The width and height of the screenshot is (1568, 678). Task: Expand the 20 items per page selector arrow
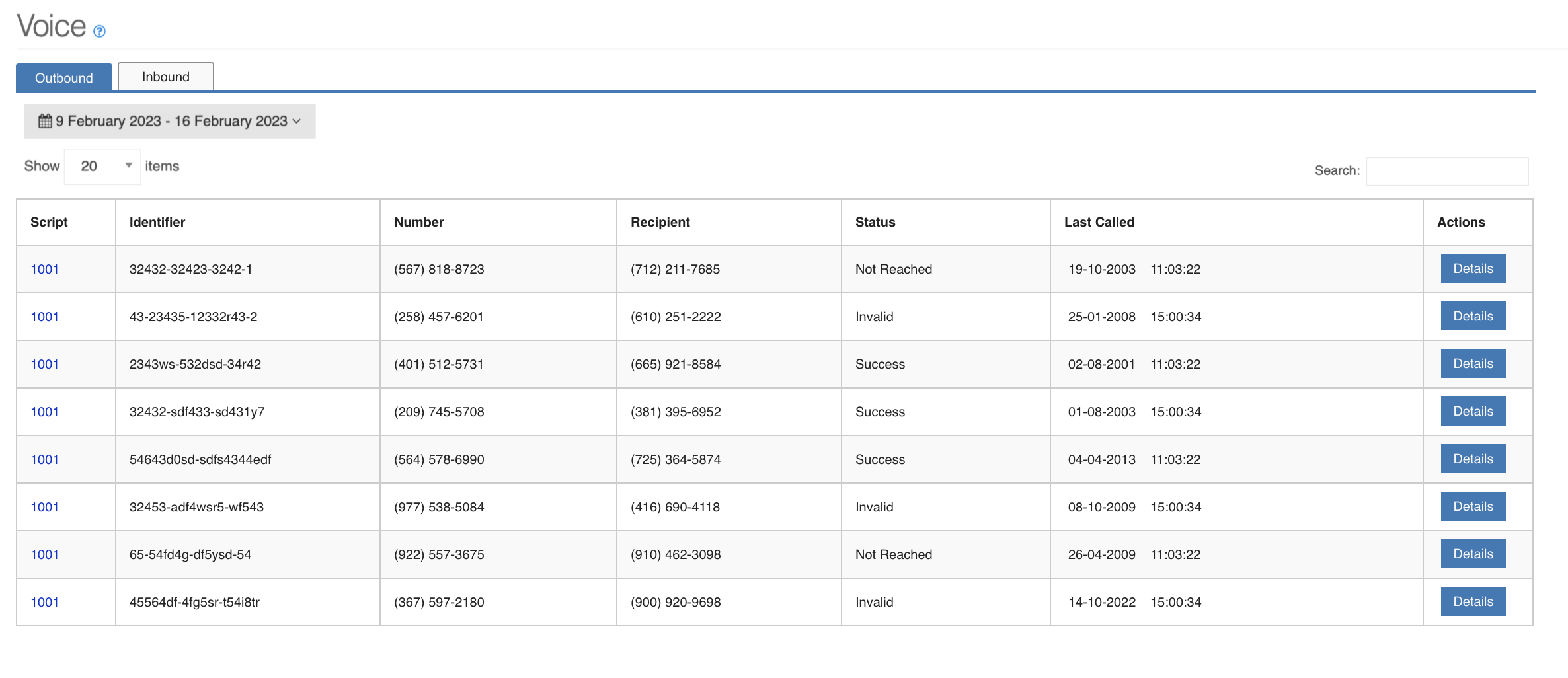[128, 165]
